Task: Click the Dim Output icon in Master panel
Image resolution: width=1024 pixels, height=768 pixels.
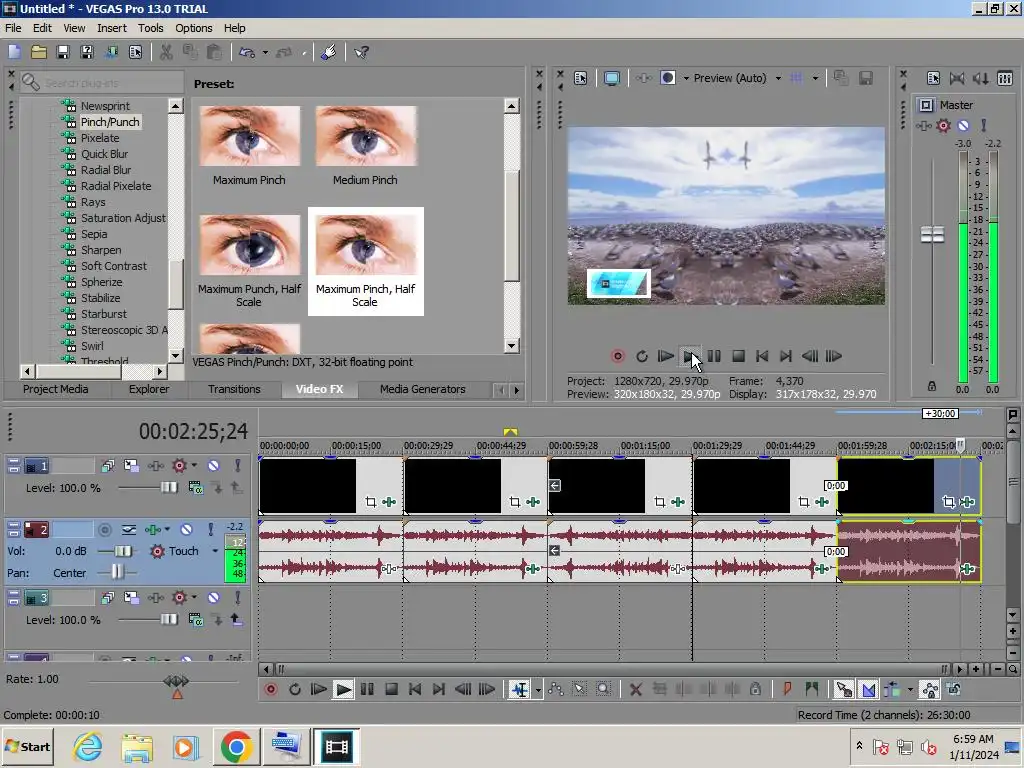Action: (x=980, y=78)
